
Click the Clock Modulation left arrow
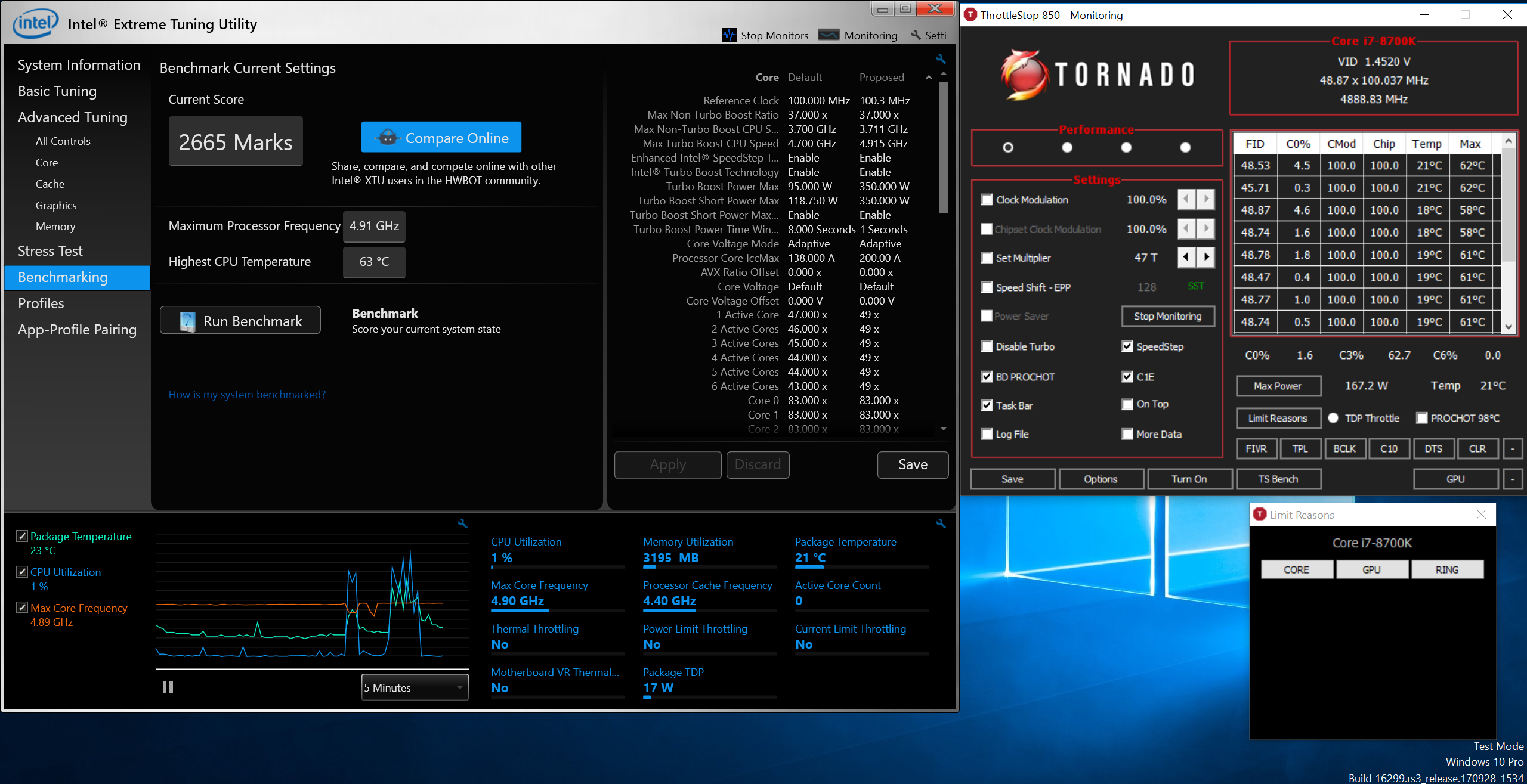coord(1186,199)
